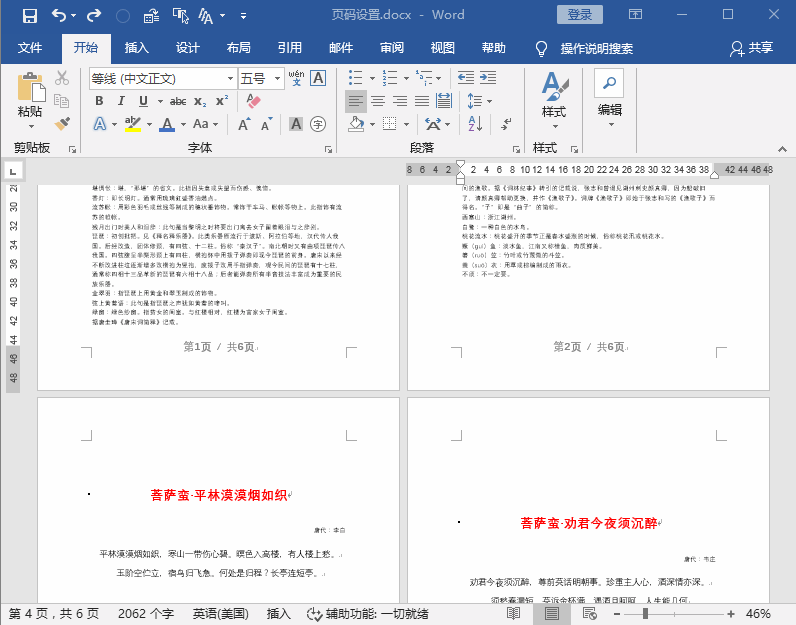Viewport: 796px width, 625px height.
Task: Click the Enclose Characters circle icon
Action: (318, 124)
